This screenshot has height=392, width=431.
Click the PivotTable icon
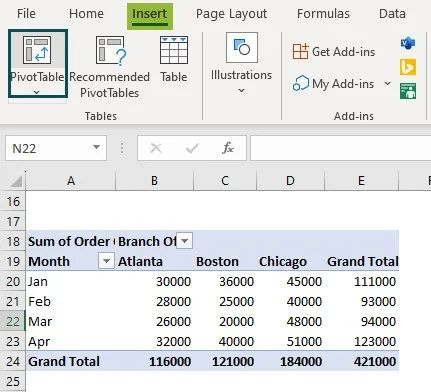(x=37, y=50)
